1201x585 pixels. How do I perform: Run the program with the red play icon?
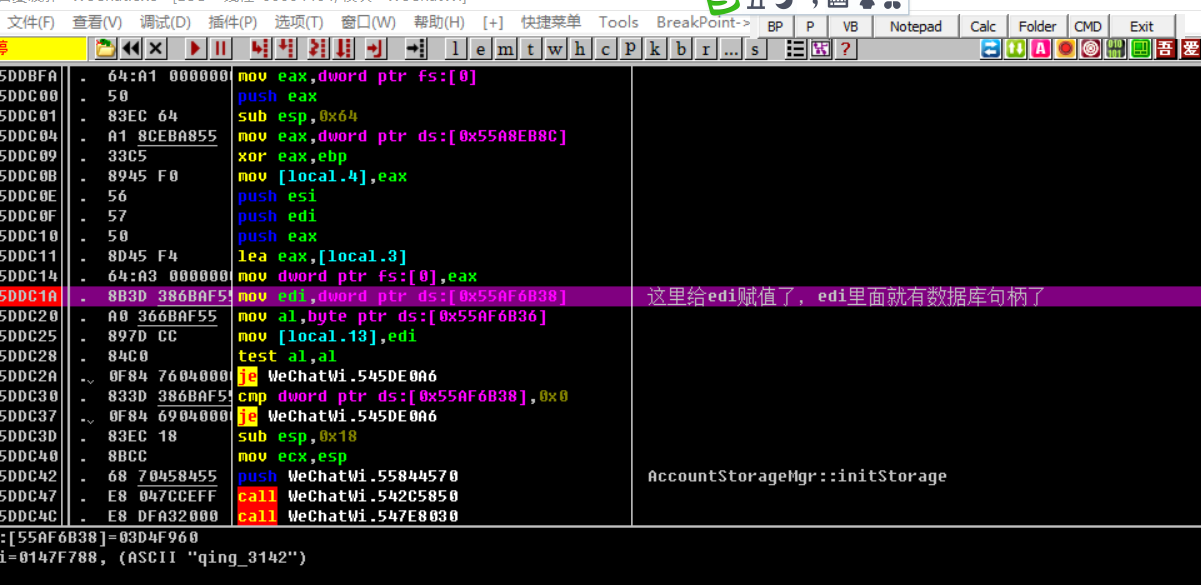point(196,48)
